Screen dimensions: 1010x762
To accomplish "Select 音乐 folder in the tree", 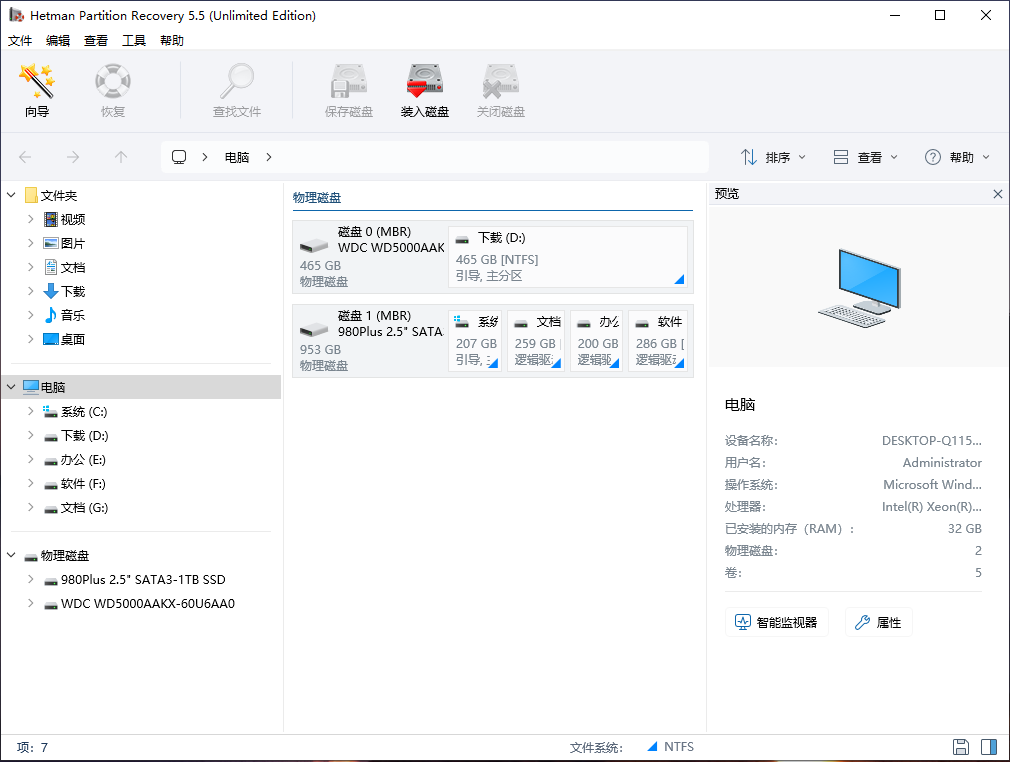I will tap(64, 315).
